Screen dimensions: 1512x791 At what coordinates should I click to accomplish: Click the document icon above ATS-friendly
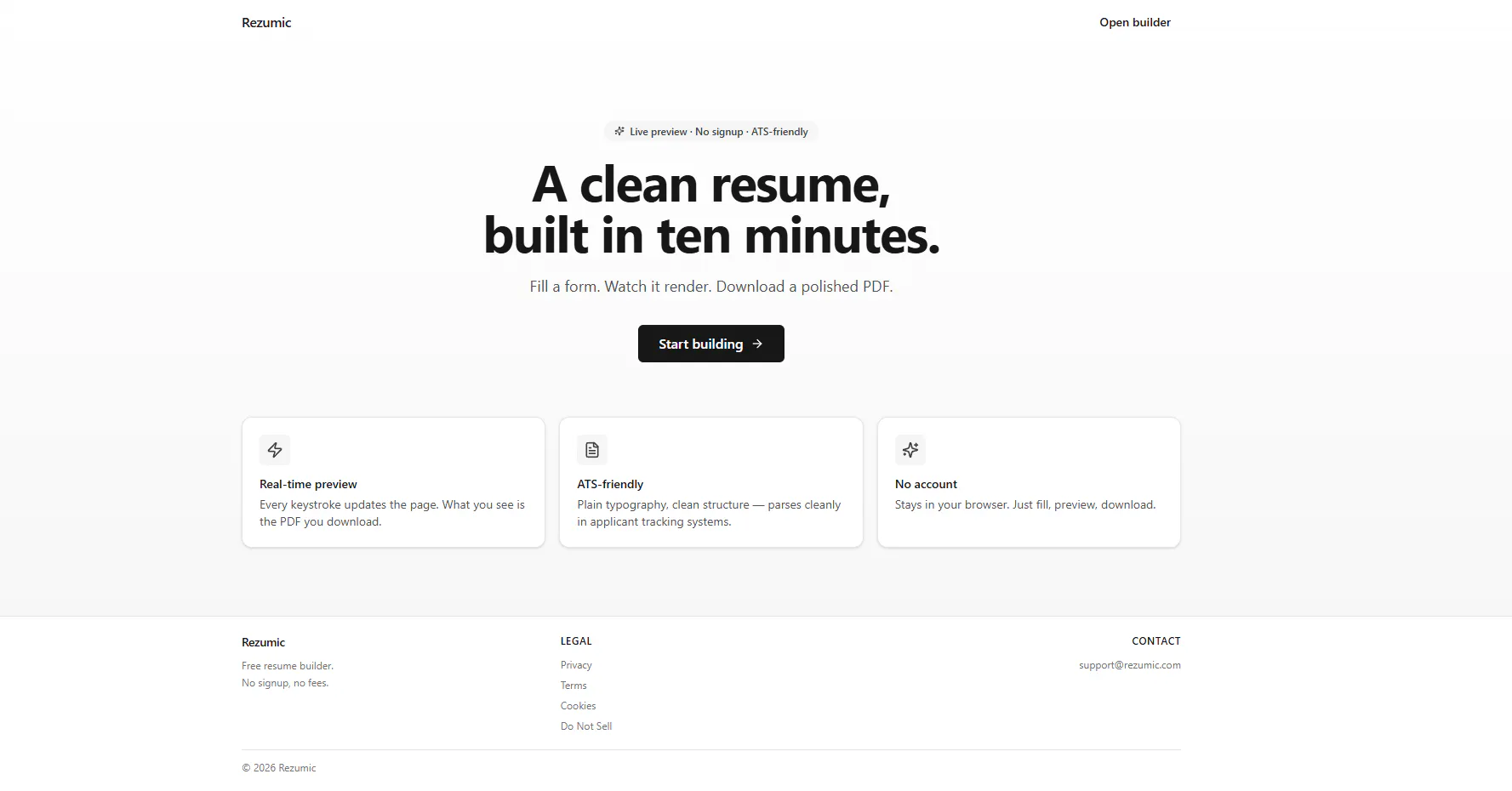coord(592,450)
